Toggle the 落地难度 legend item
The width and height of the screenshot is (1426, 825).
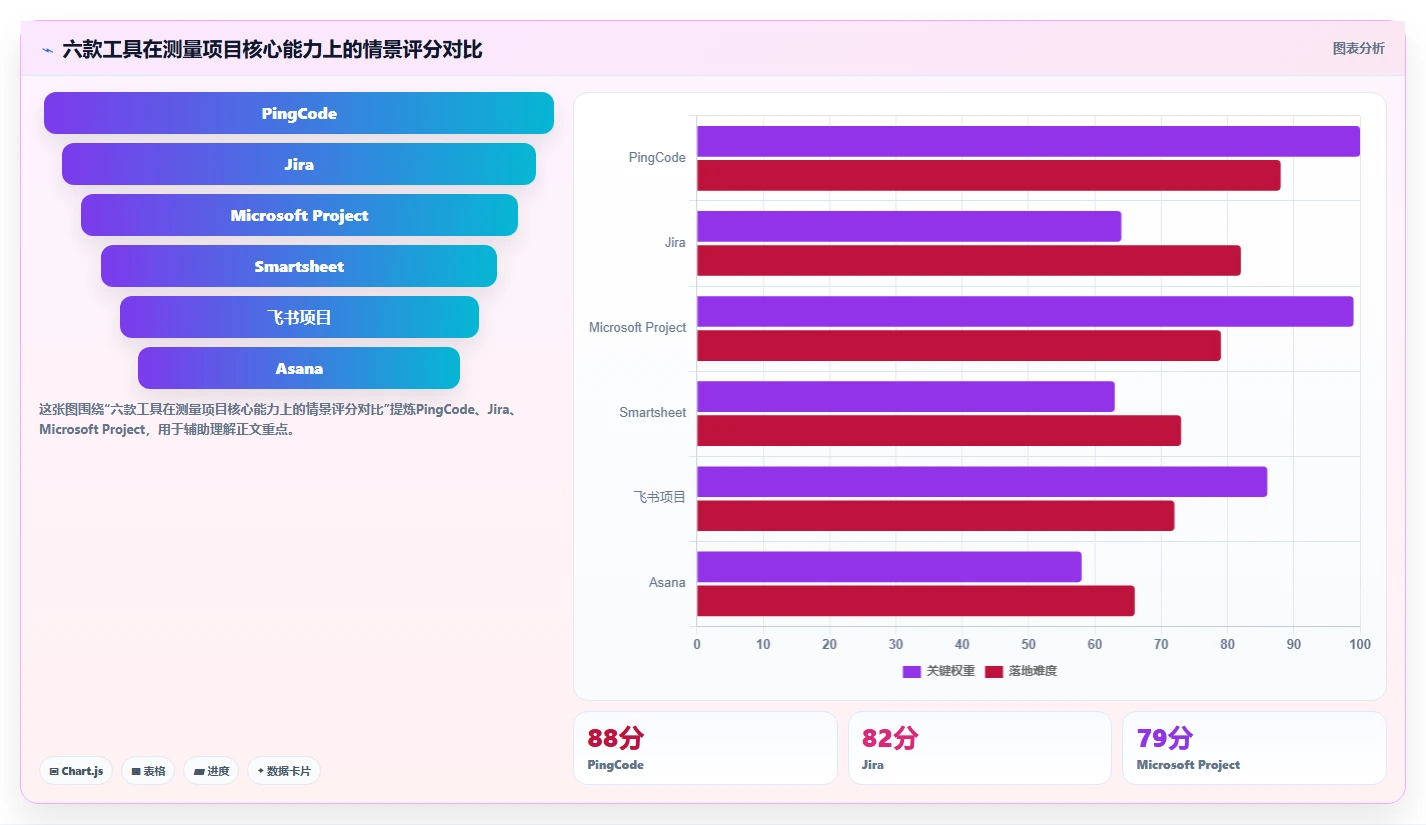[x=1021, y=671]
